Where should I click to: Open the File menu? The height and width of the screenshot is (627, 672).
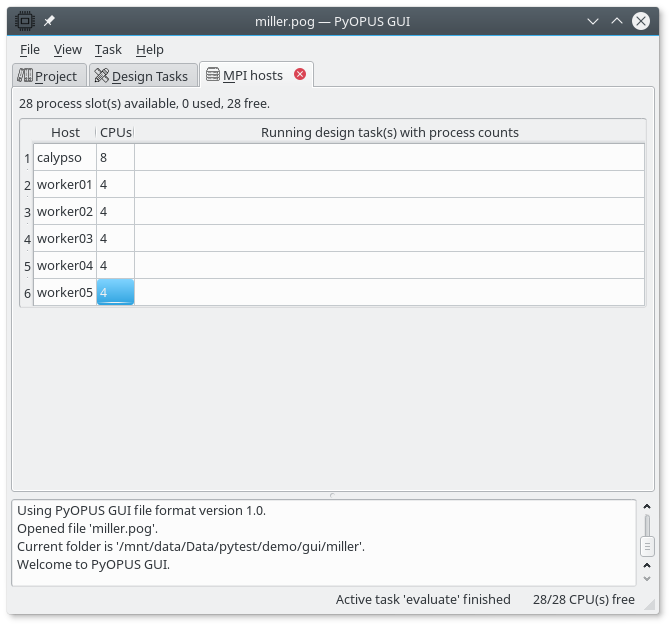point(30,49)
